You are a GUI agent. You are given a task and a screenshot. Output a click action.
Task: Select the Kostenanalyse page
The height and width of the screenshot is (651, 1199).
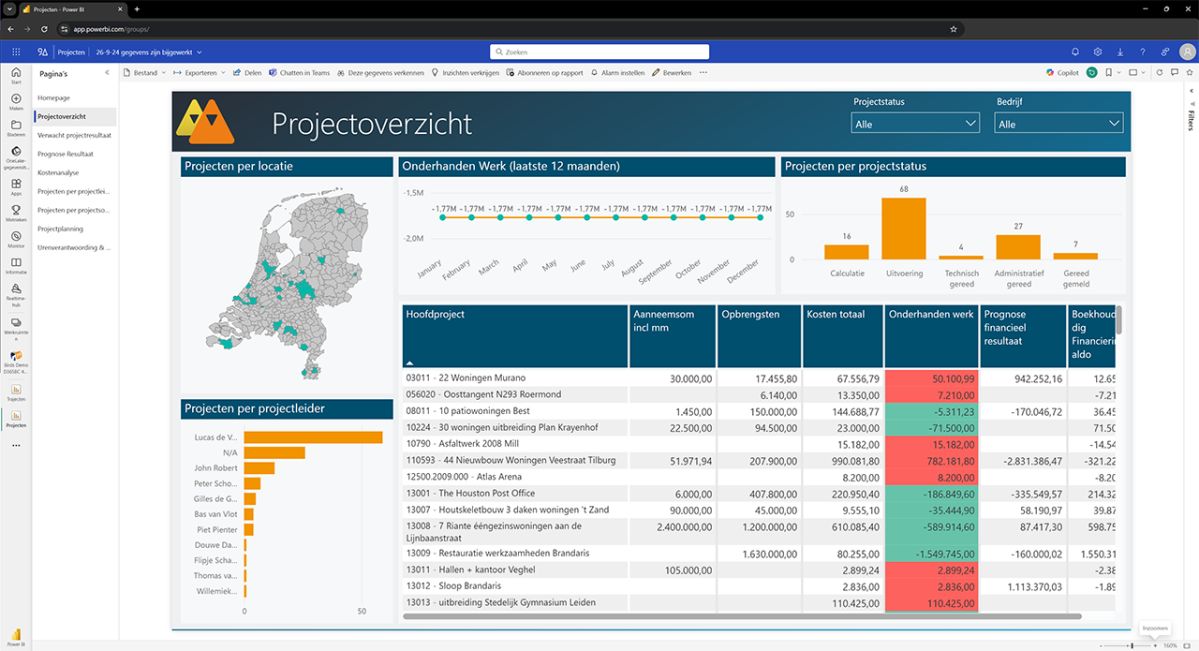(58, 172)
